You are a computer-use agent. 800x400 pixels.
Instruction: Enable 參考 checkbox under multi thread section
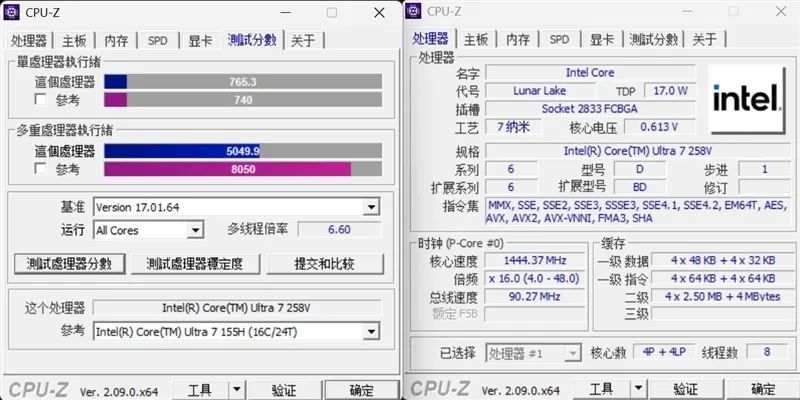tap(40, 169)
